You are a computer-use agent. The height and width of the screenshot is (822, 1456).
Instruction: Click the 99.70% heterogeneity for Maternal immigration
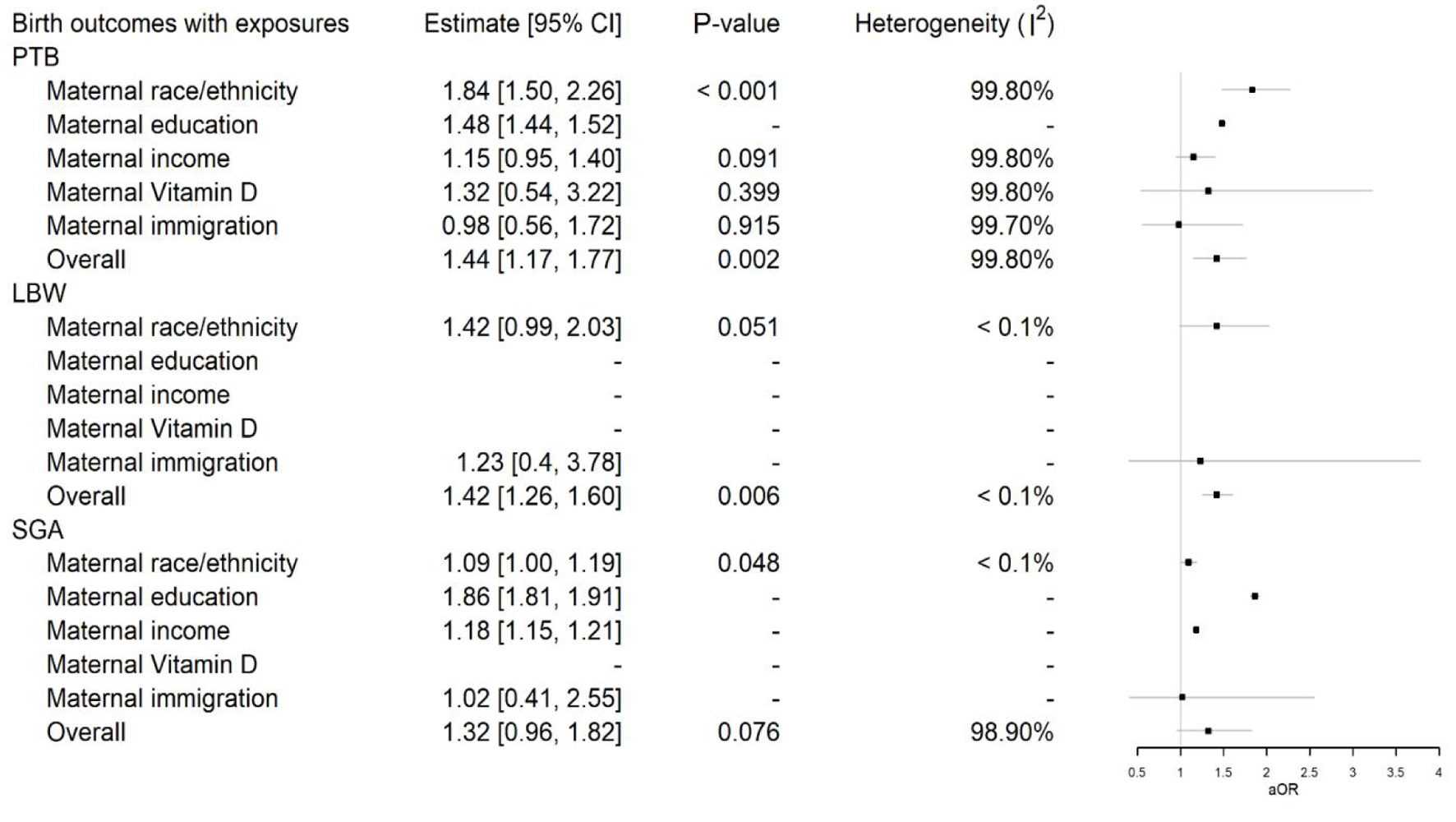pyautogui.click(x=1011, y=226)
